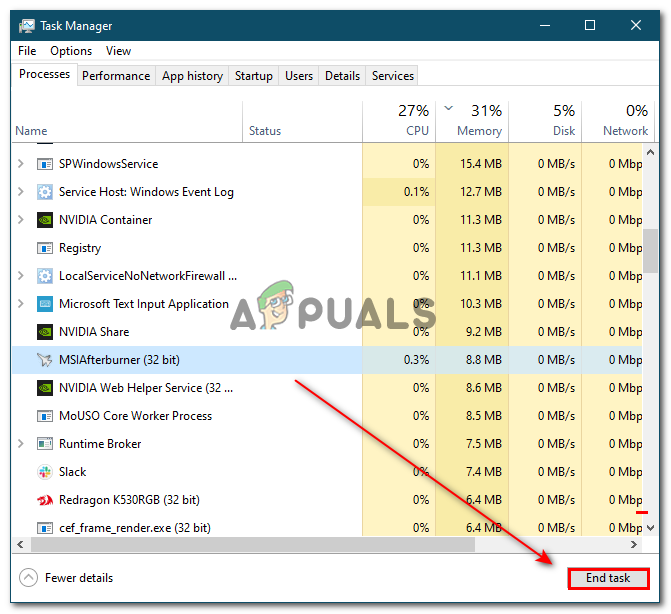
Task: Select the Processes tab
Action: point(45,74)
